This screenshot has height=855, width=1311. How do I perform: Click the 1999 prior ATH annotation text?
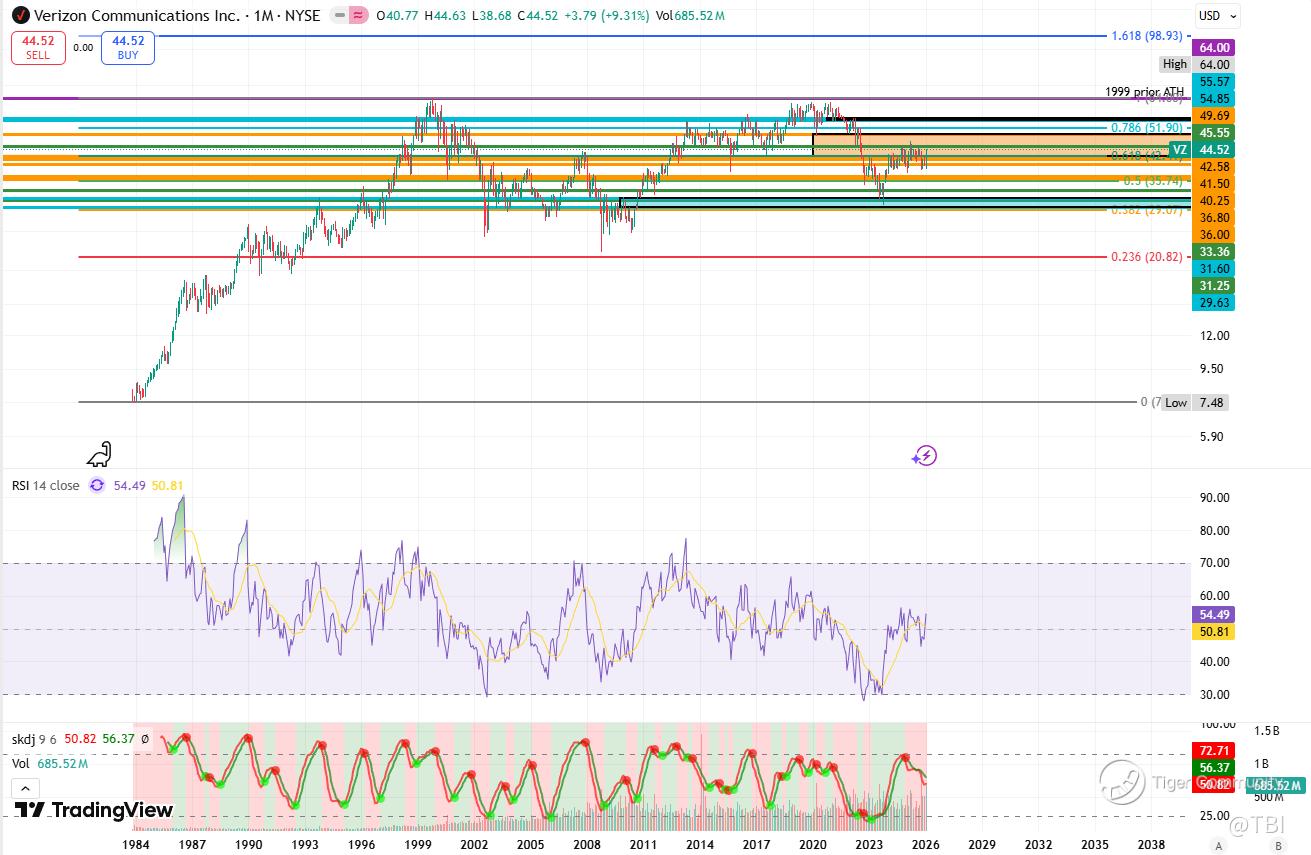(x=1144, y=92)
